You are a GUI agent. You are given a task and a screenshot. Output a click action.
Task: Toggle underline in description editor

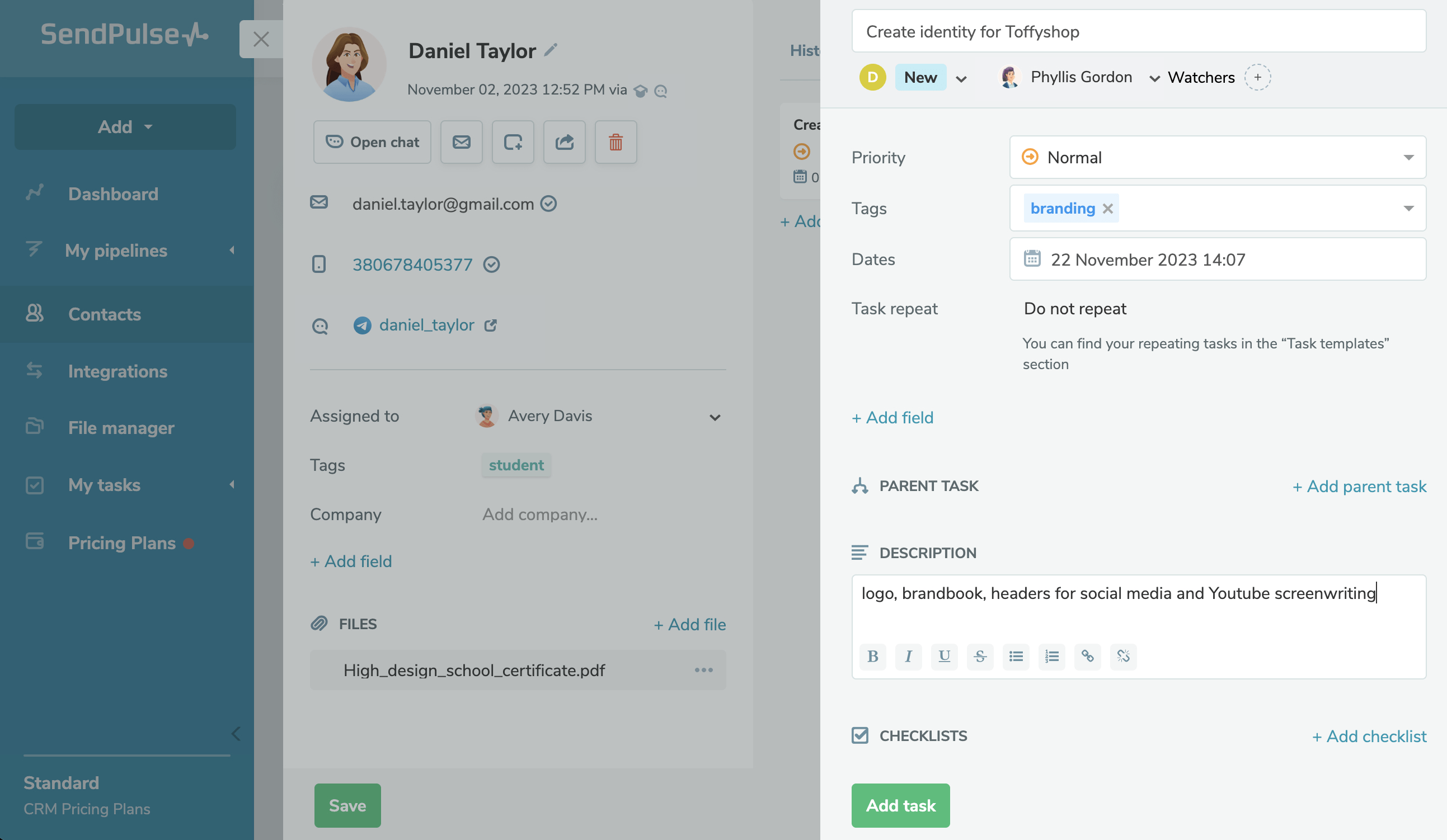(x=944, y=656)
